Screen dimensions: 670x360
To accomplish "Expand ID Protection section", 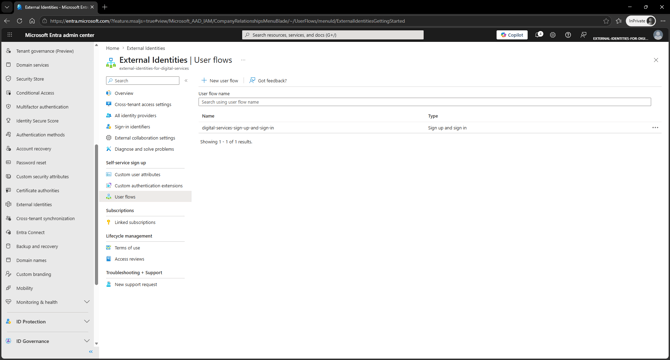I will (x=87, y=322).
